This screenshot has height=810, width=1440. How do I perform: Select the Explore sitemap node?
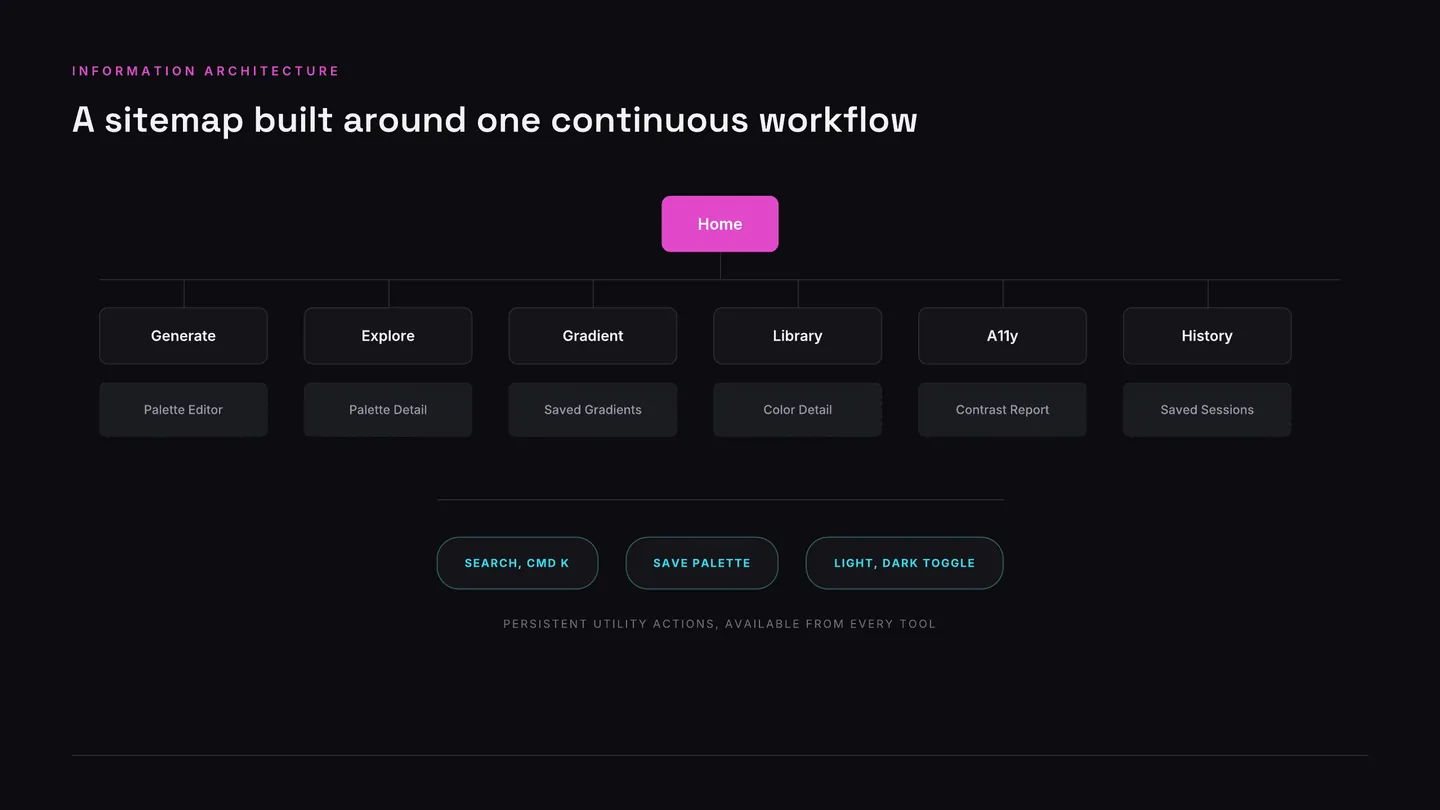[x=388, y=336]
